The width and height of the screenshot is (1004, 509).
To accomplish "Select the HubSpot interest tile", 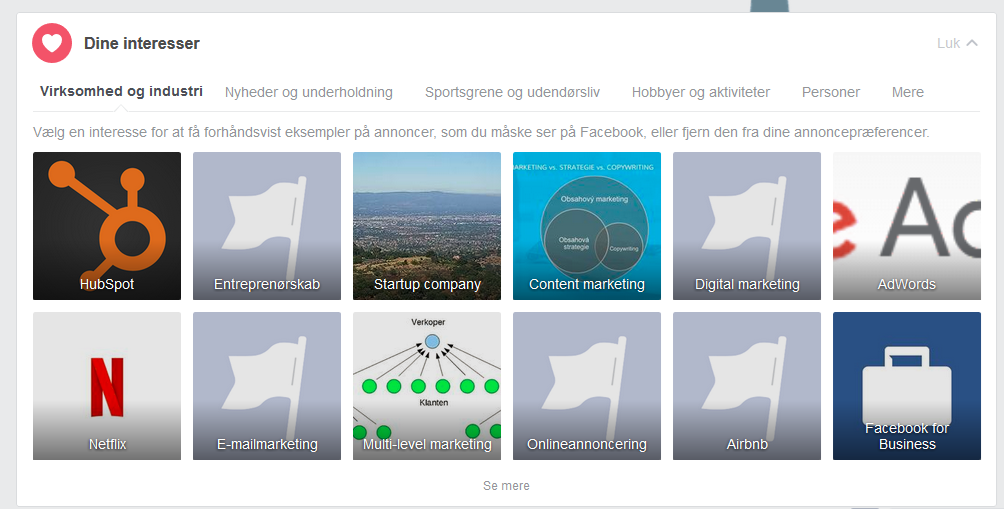I will click(x=107, y=226).
